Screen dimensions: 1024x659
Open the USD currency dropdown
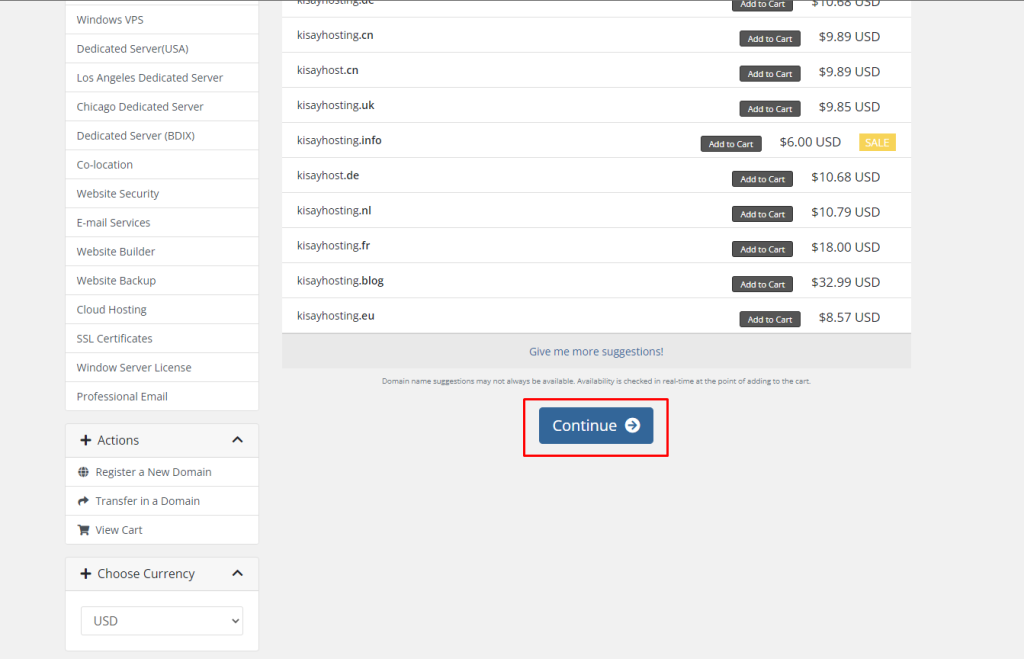click(x=162, y=621)
